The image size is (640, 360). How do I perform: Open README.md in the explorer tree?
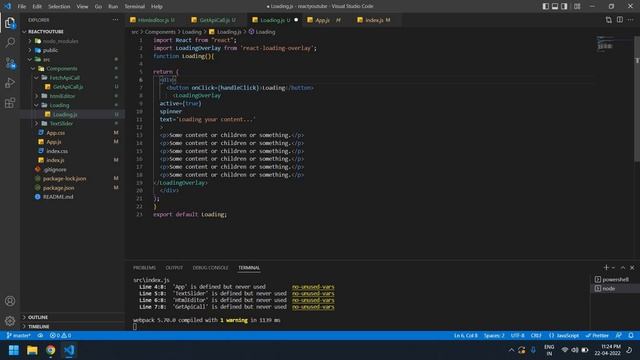pyautogui.click(x=58, y=197)
